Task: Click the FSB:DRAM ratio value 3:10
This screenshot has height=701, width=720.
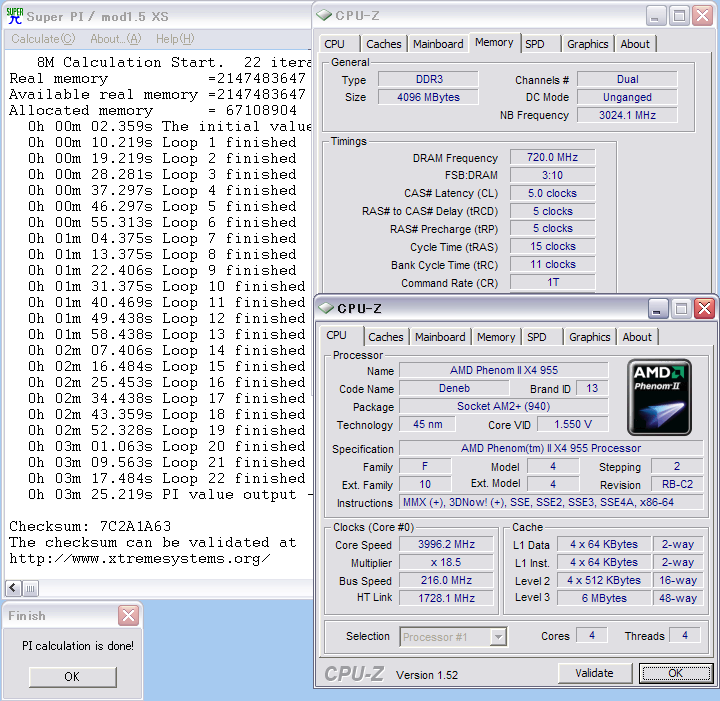Action: 552,175
